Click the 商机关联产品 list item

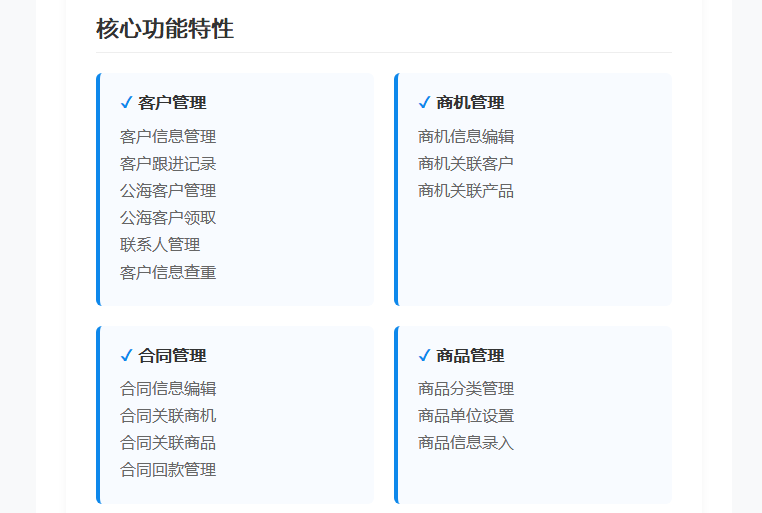point(466,190)
